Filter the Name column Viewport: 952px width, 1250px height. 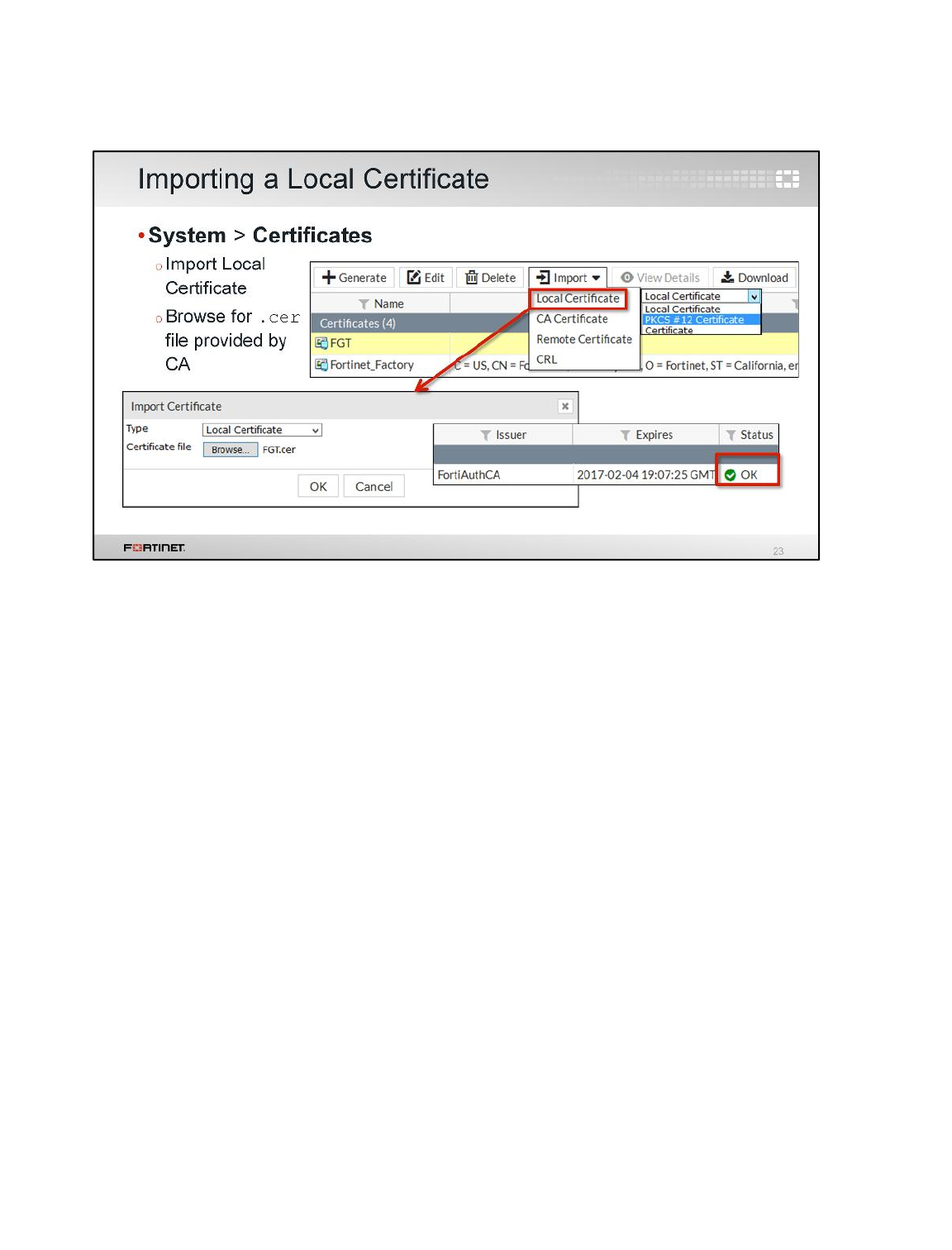tap(364, 304)
